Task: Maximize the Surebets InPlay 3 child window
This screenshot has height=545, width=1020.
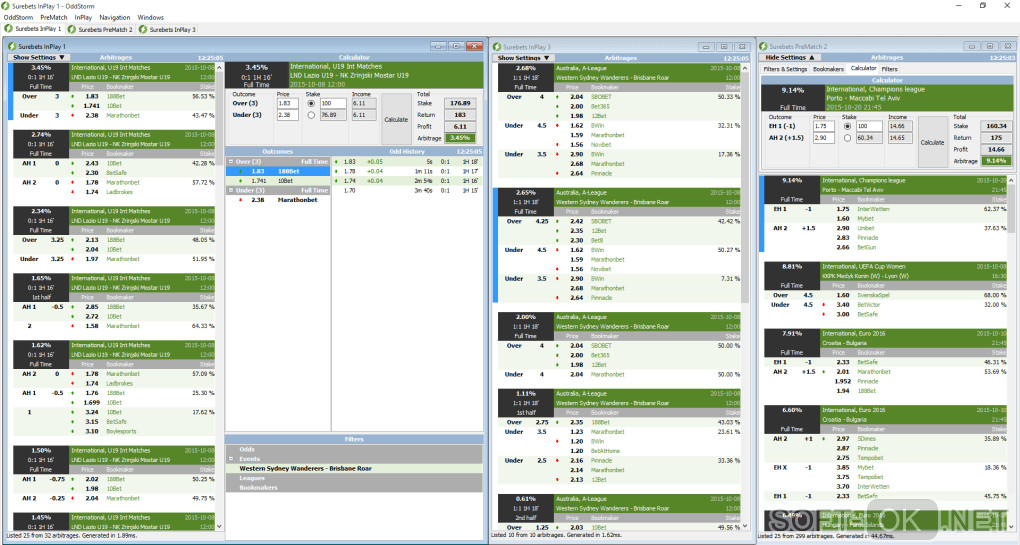Action: 724,47
